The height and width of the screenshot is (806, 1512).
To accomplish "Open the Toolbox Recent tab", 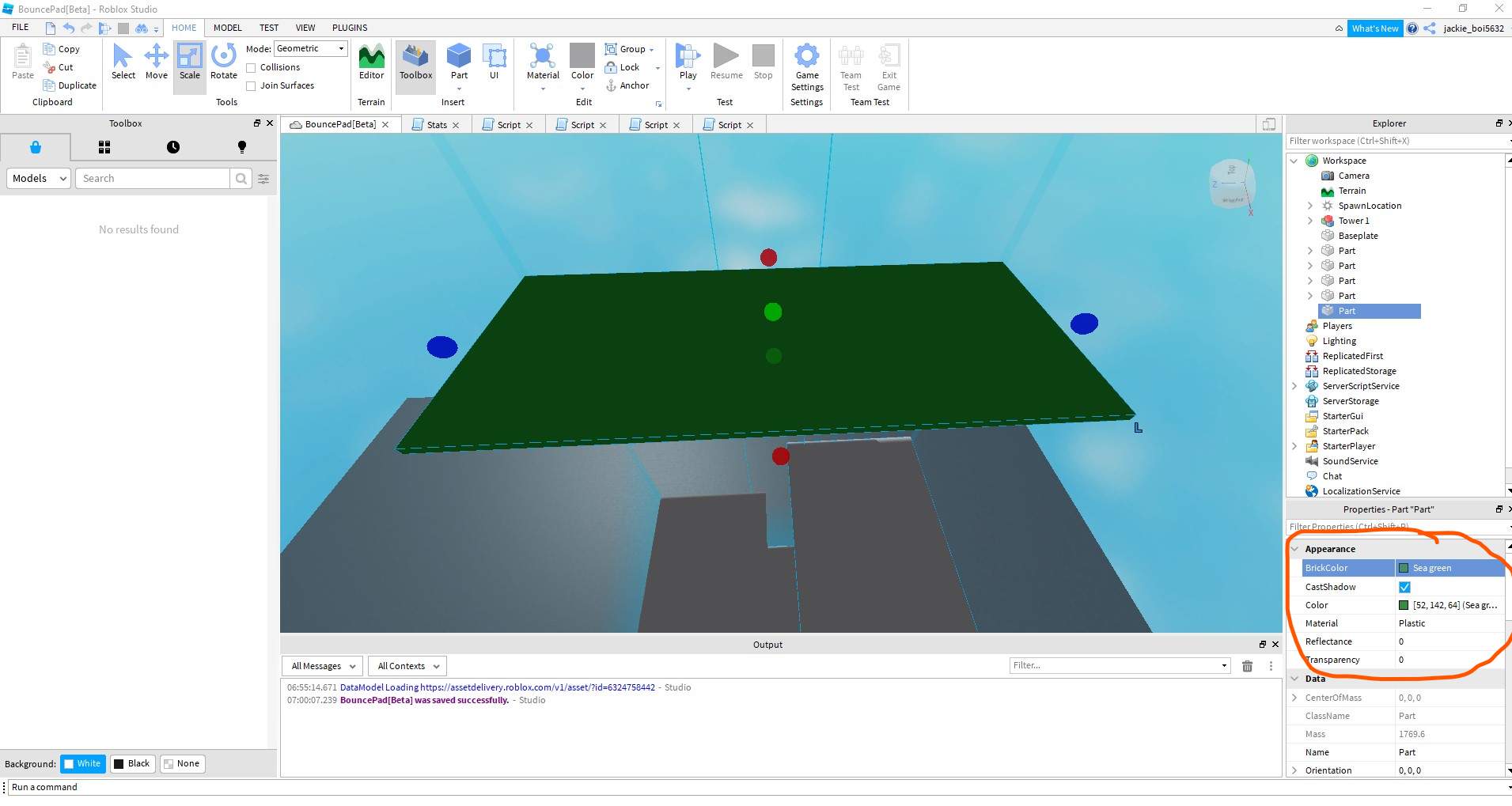I will coord(173,147).
